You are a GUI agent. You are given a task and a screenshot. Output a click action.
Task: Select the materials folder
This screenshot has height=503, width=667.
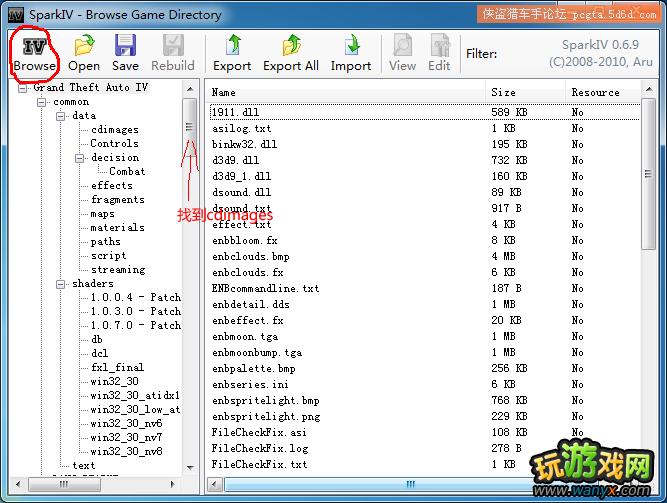point(117,228)
